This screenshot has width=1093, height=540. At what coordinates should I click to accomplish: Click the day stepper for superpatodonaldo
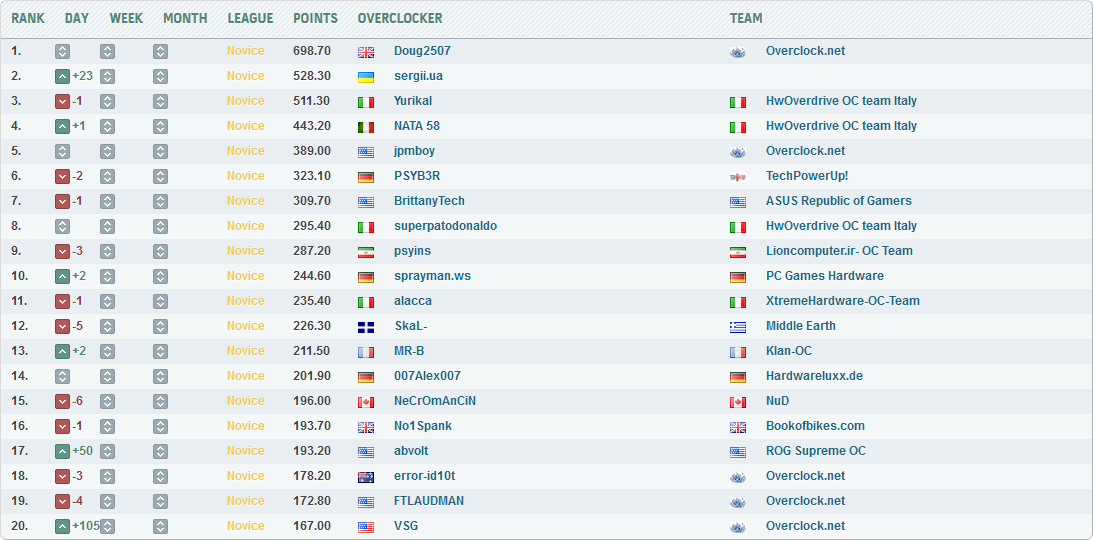point(62,226)
